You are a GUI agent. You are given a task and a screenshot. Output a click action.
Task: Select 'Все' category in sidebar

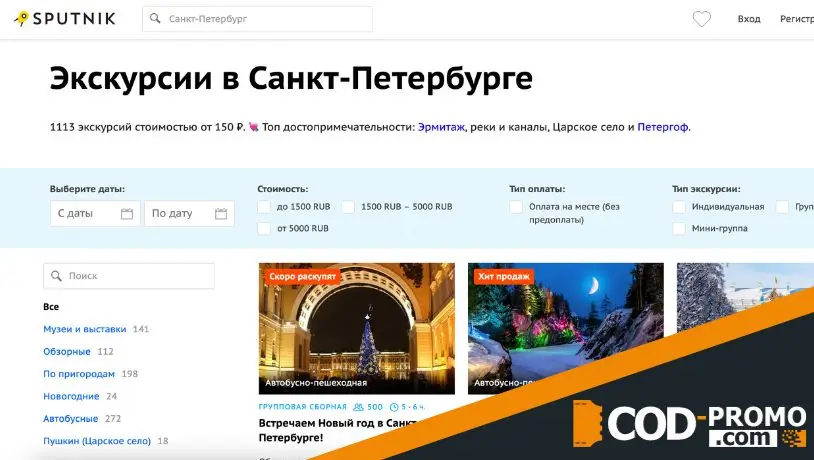click(x=51, y=307)
